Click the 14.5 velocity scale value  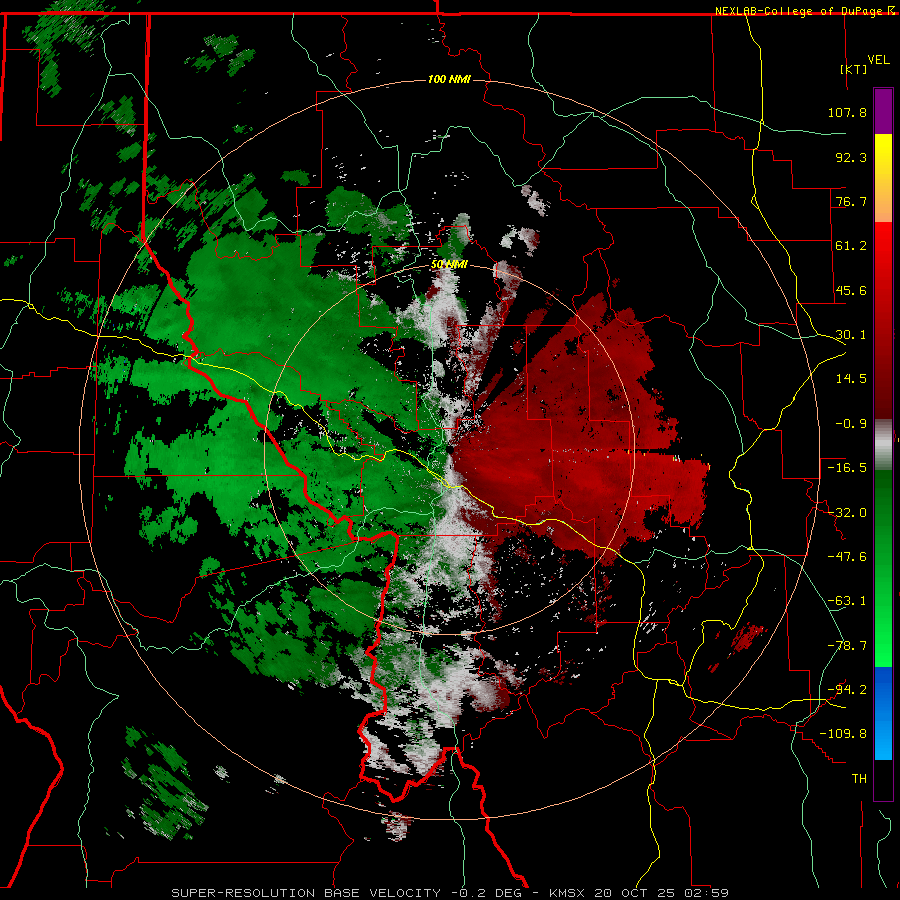click(x=851, y=379)
